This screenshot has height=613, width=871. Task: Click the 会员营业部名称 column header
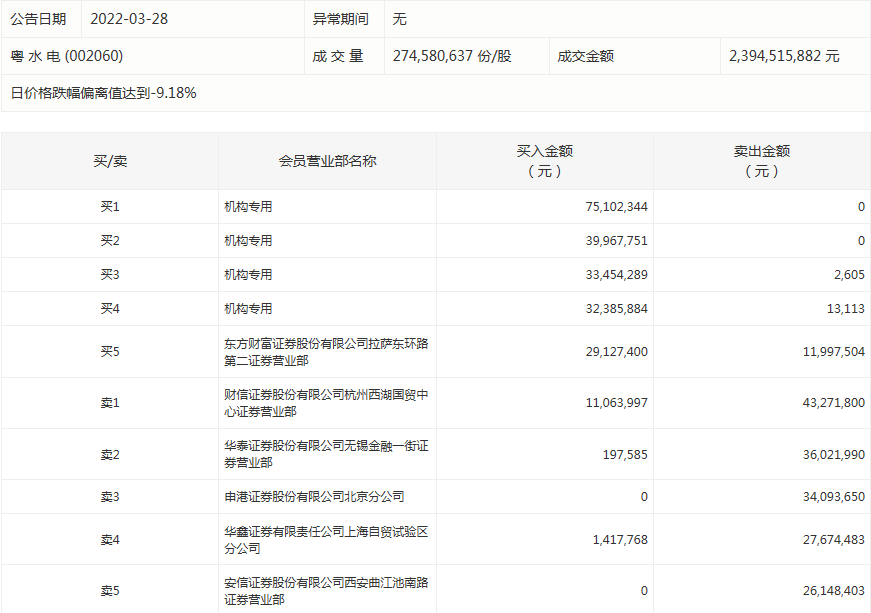[x=327, y=161]
